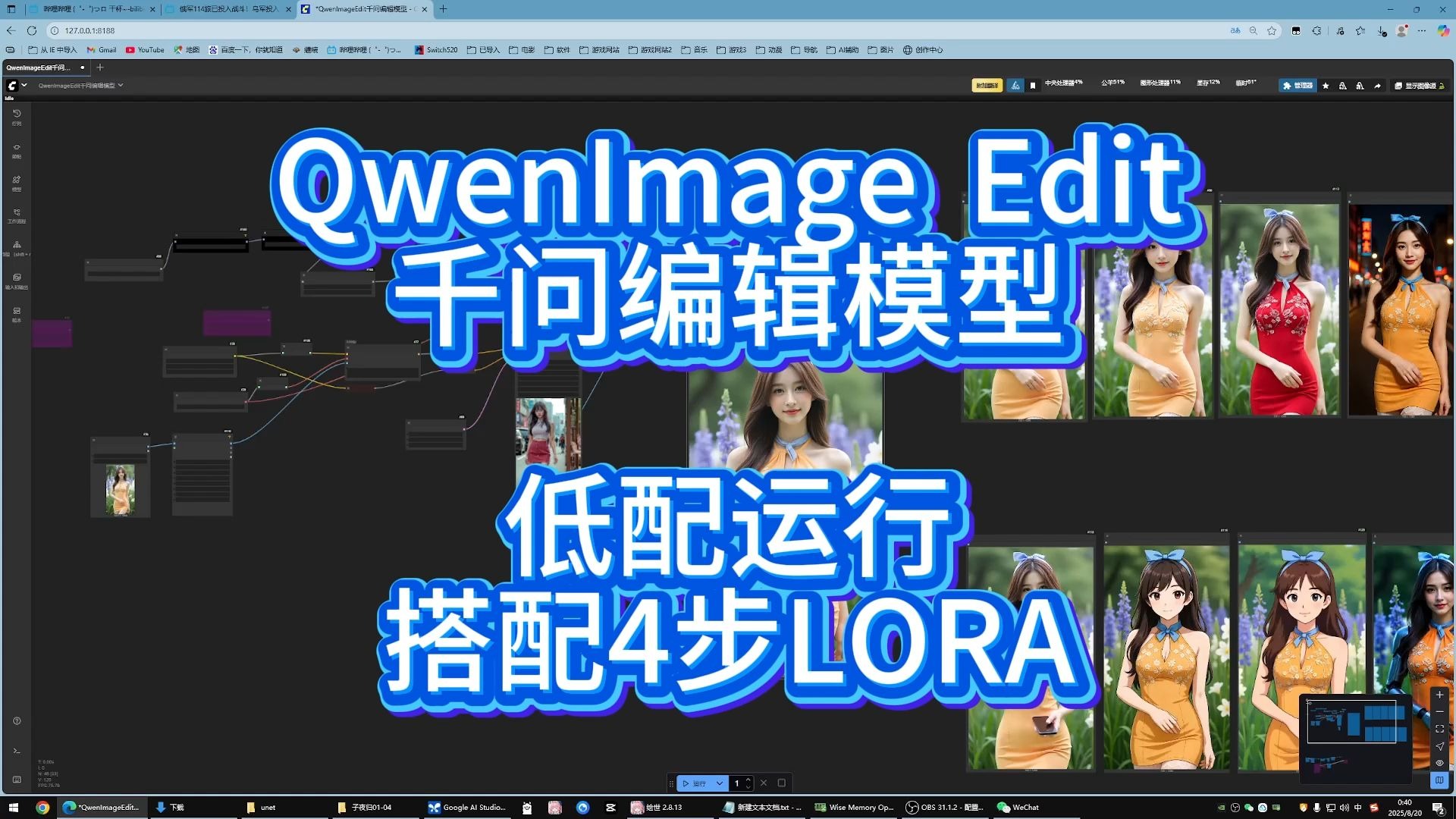Click the show image feed button
The image size is (1456, 819).
[x=1420, y=86]
